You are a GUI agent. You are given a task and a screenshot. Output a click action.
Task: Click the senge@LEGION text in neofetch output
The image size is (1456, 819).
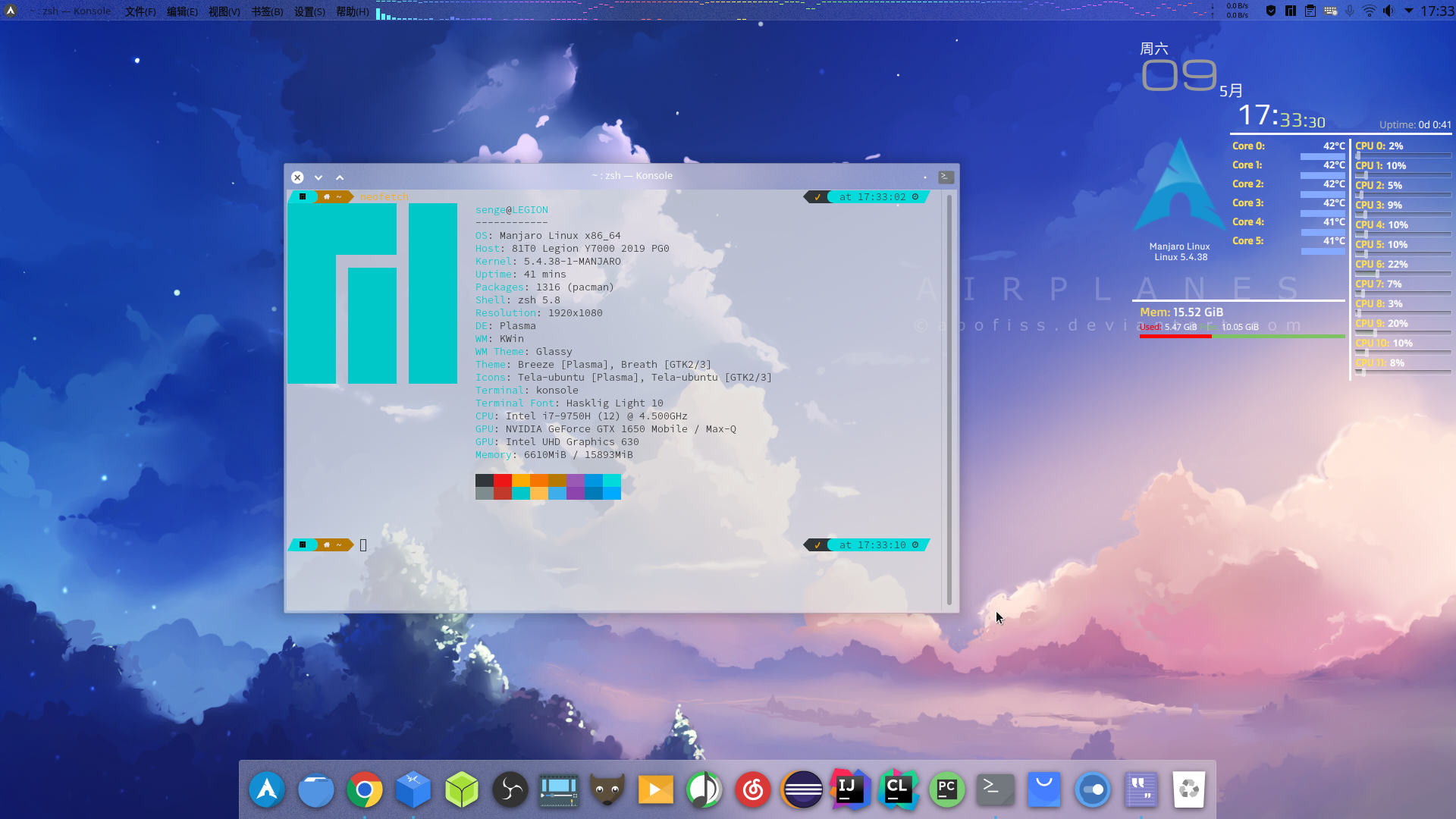pyautogui.click(x=511, y=209)
